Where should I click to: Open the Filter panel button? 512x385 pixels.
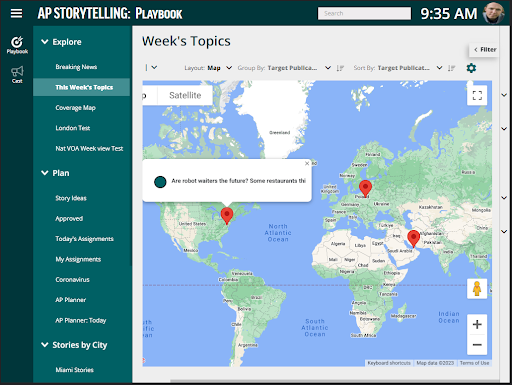click(485, 49)
